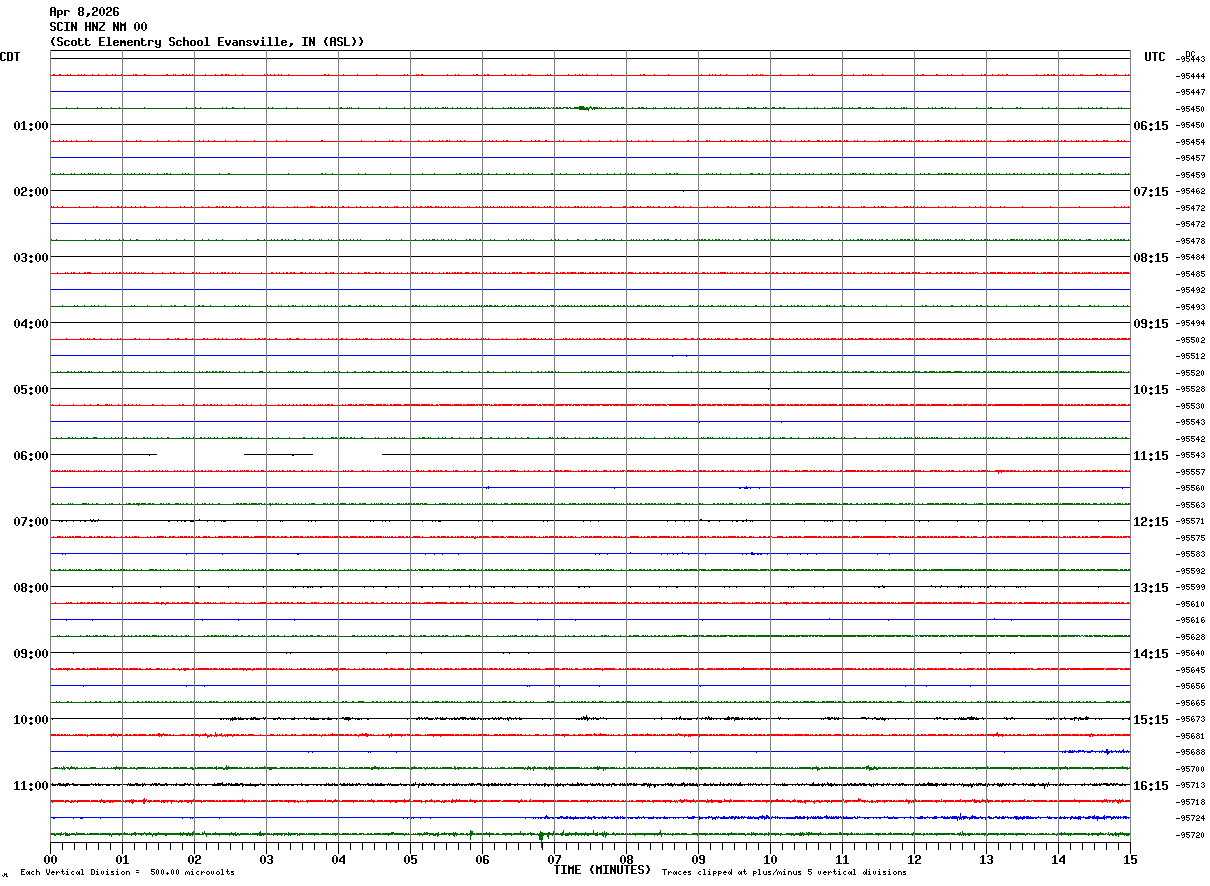Click the station name 'Scott Elementry School Evansville, IN (ASL)'
1210x886 pixels.
[x=207, y=42]
